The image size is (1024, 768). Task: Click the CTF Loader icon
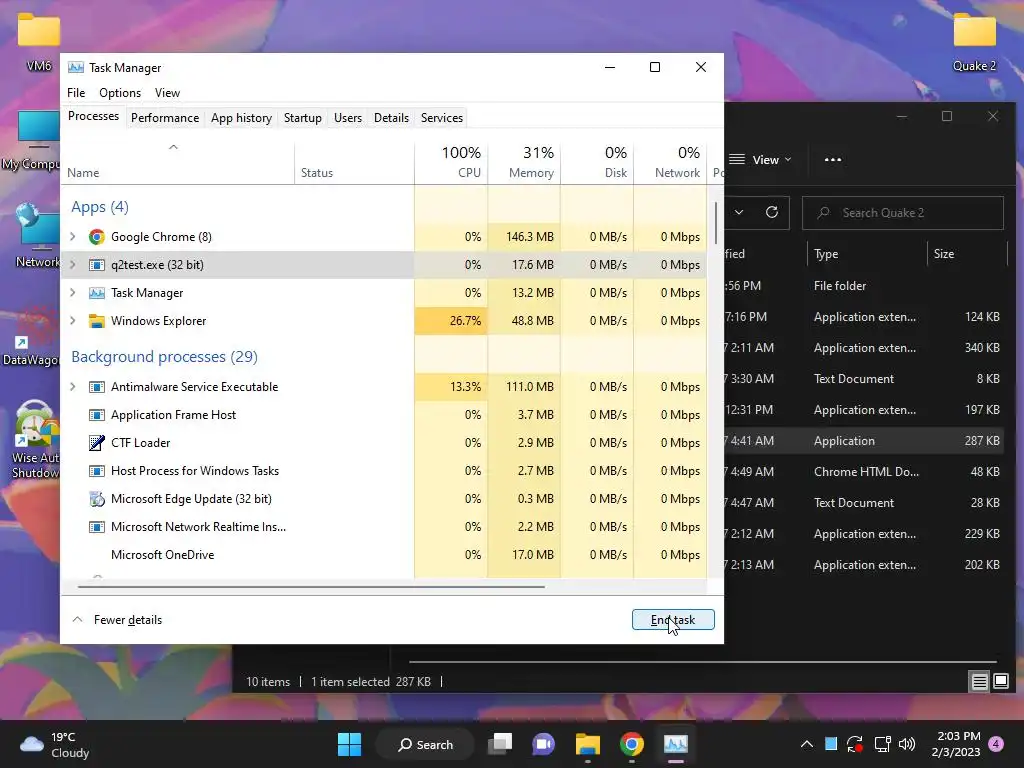pos(97,443)
